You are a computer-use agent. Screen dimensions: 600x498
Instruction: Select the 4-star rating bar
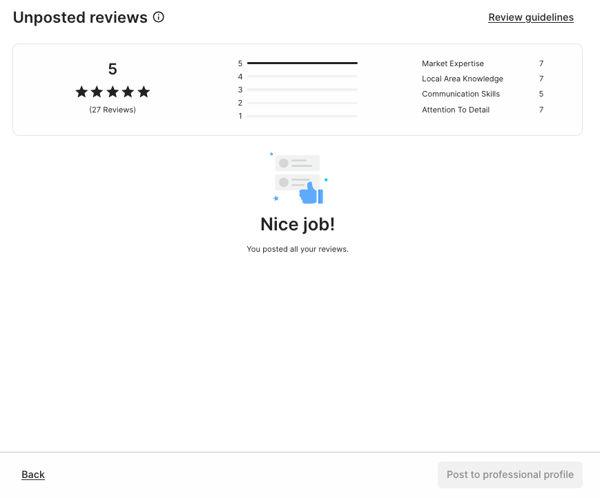pyautogui.click(x=302, y=77)
